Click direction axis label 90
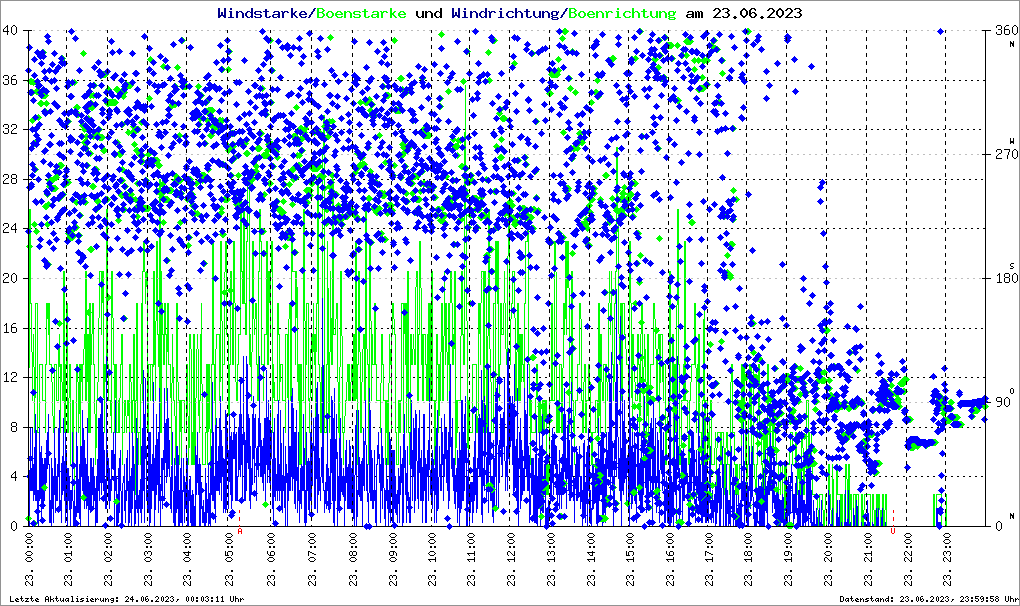The width and height of the screenshot is (1020, 606). pos(1003,402)
